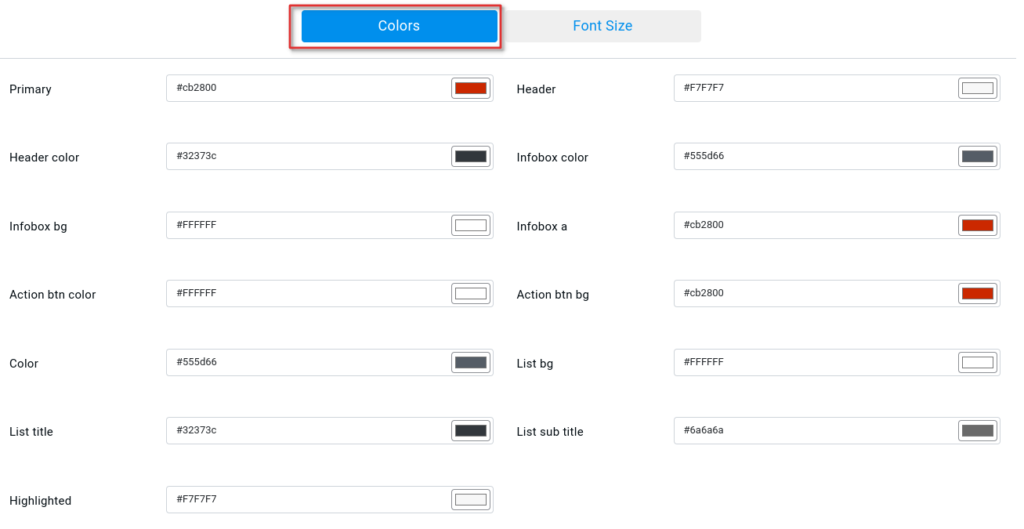The height and width of the screenshot is (529, 1024).
Task: Open the Font Size tab
Action: tap(601, 26)
